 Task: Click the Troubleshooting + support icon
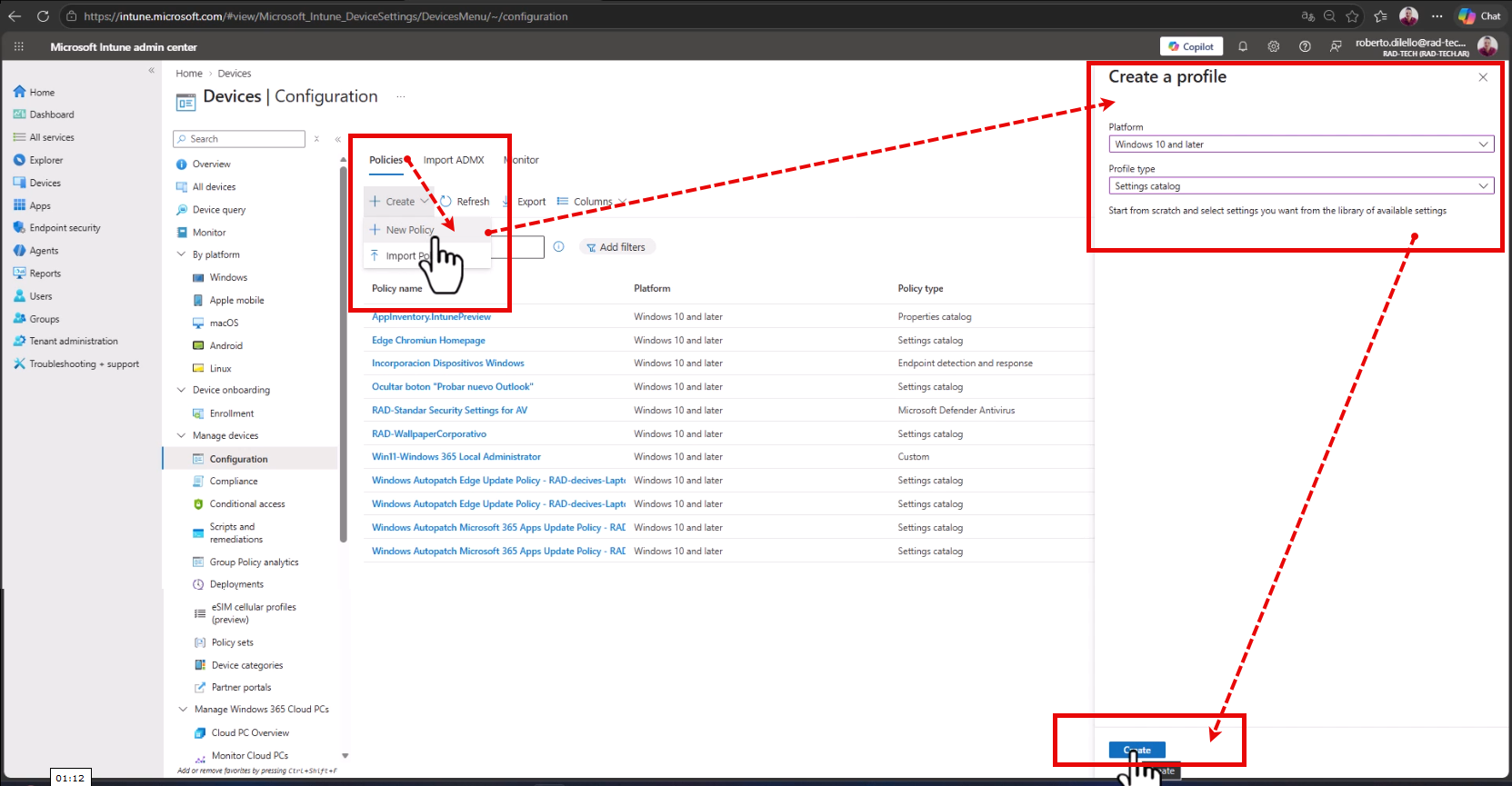point(19,364)
